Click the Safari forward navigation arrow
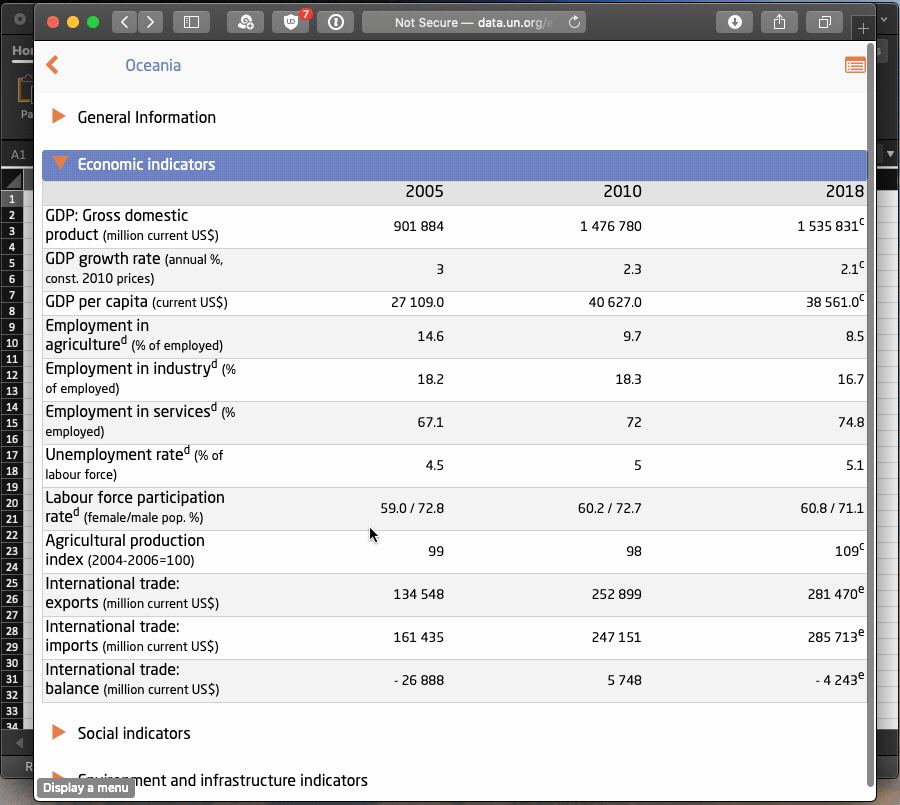 pos(150,22)
